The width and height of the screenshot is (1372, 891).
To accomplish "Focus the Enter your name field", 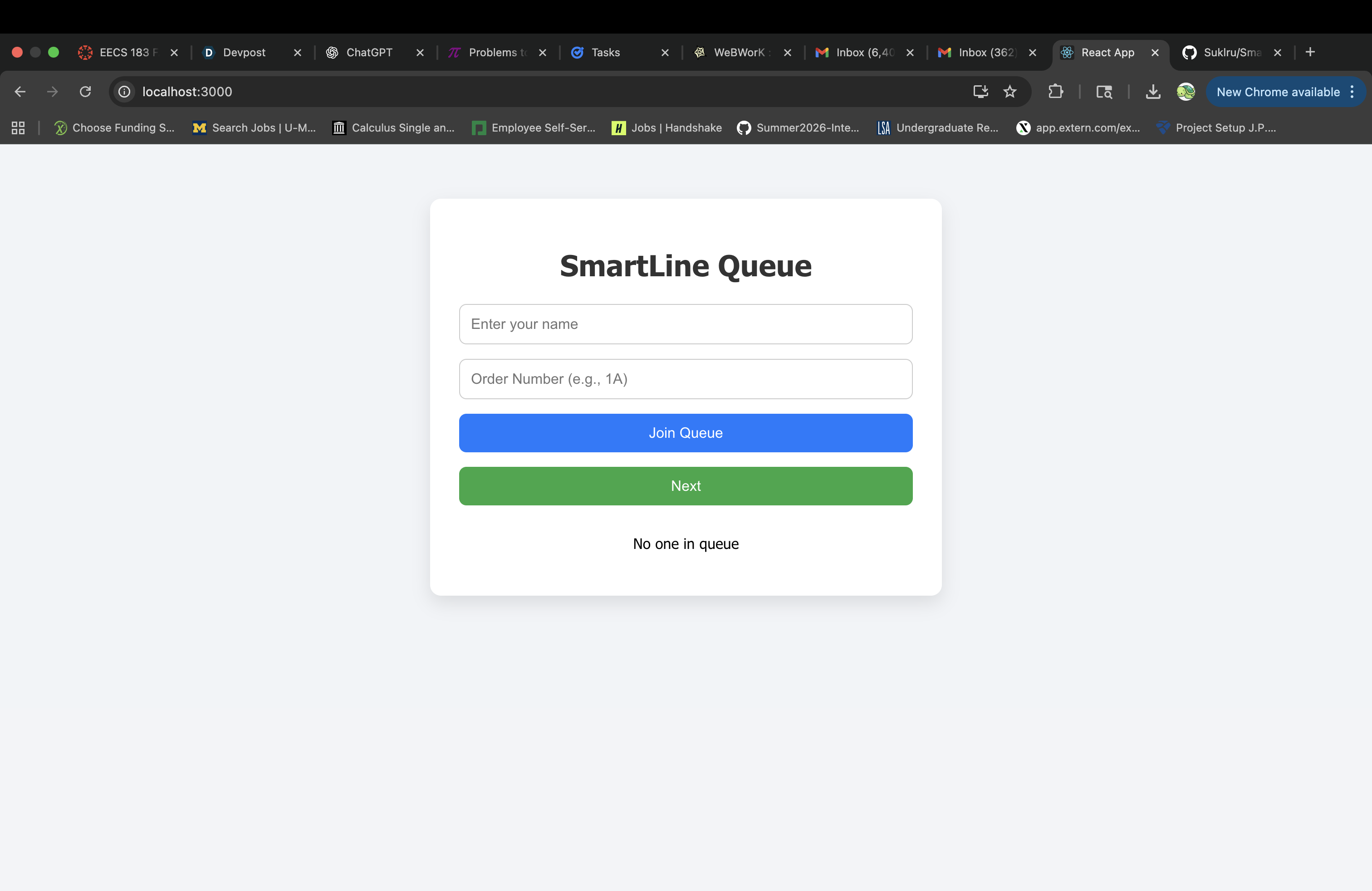I will click(x=686, y=324).
